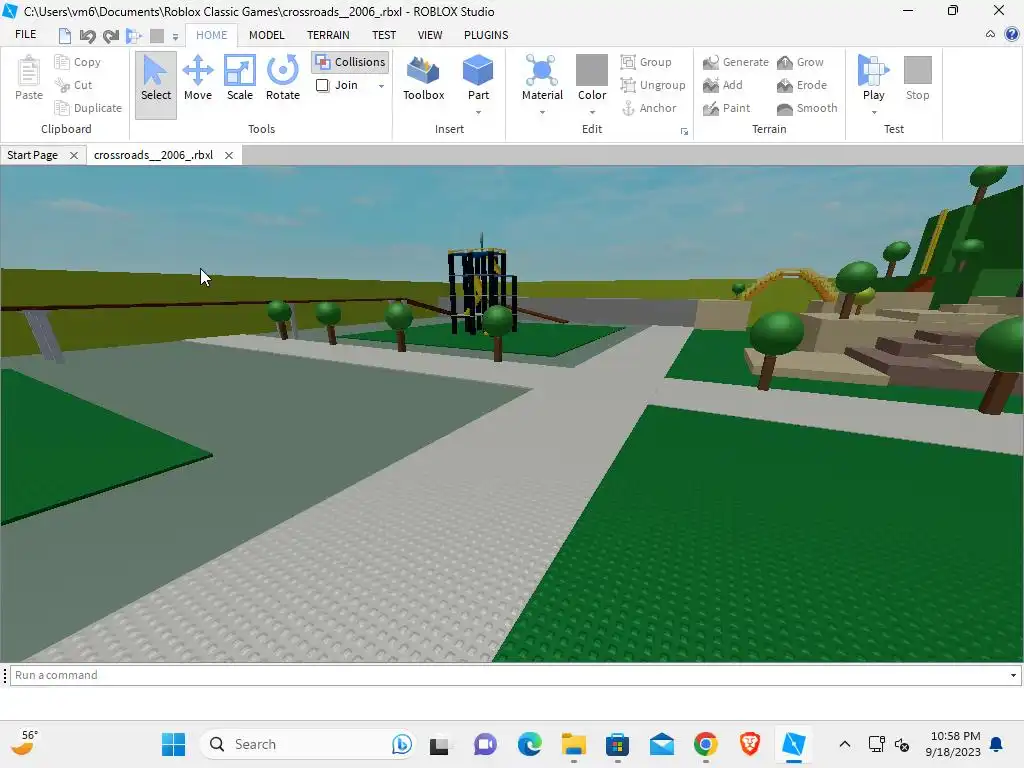Expand the Material dropdown arrow
The width and height of the screenshot is (1024, 768).
point(542,112)
